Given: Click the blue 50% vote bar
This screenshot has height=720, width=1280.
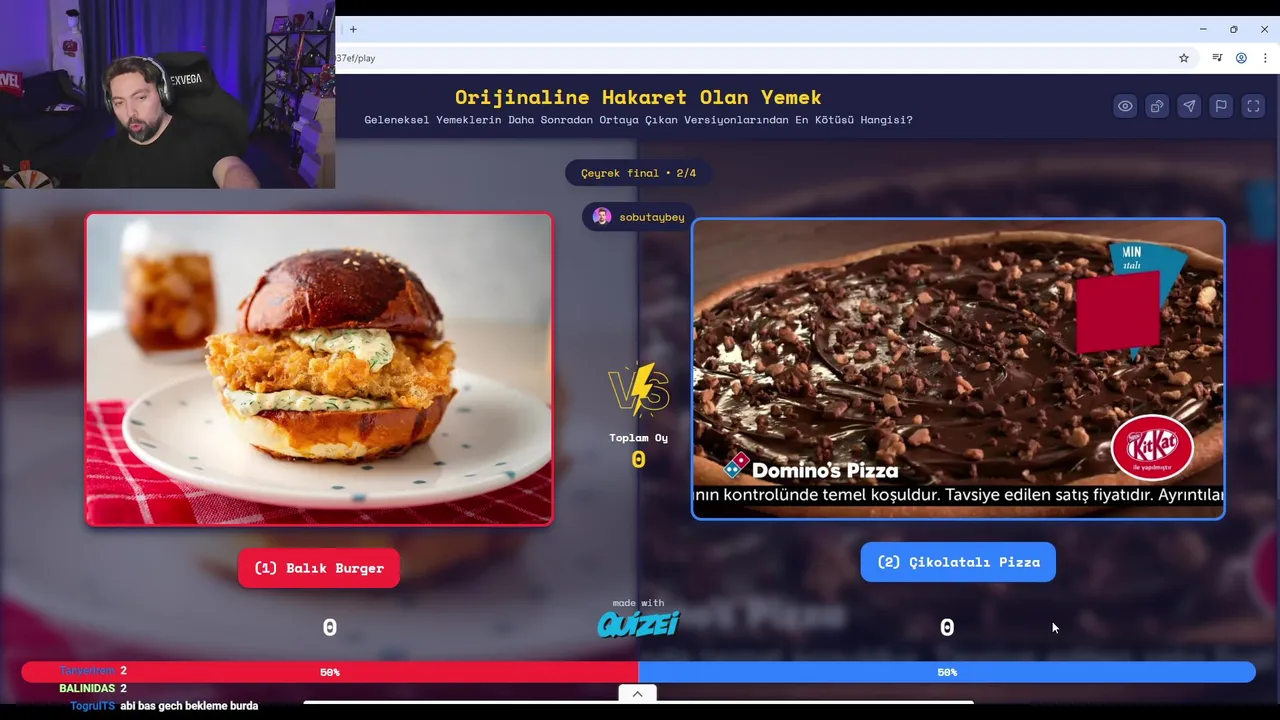Looking at the screenshot, I should (947, 672).
